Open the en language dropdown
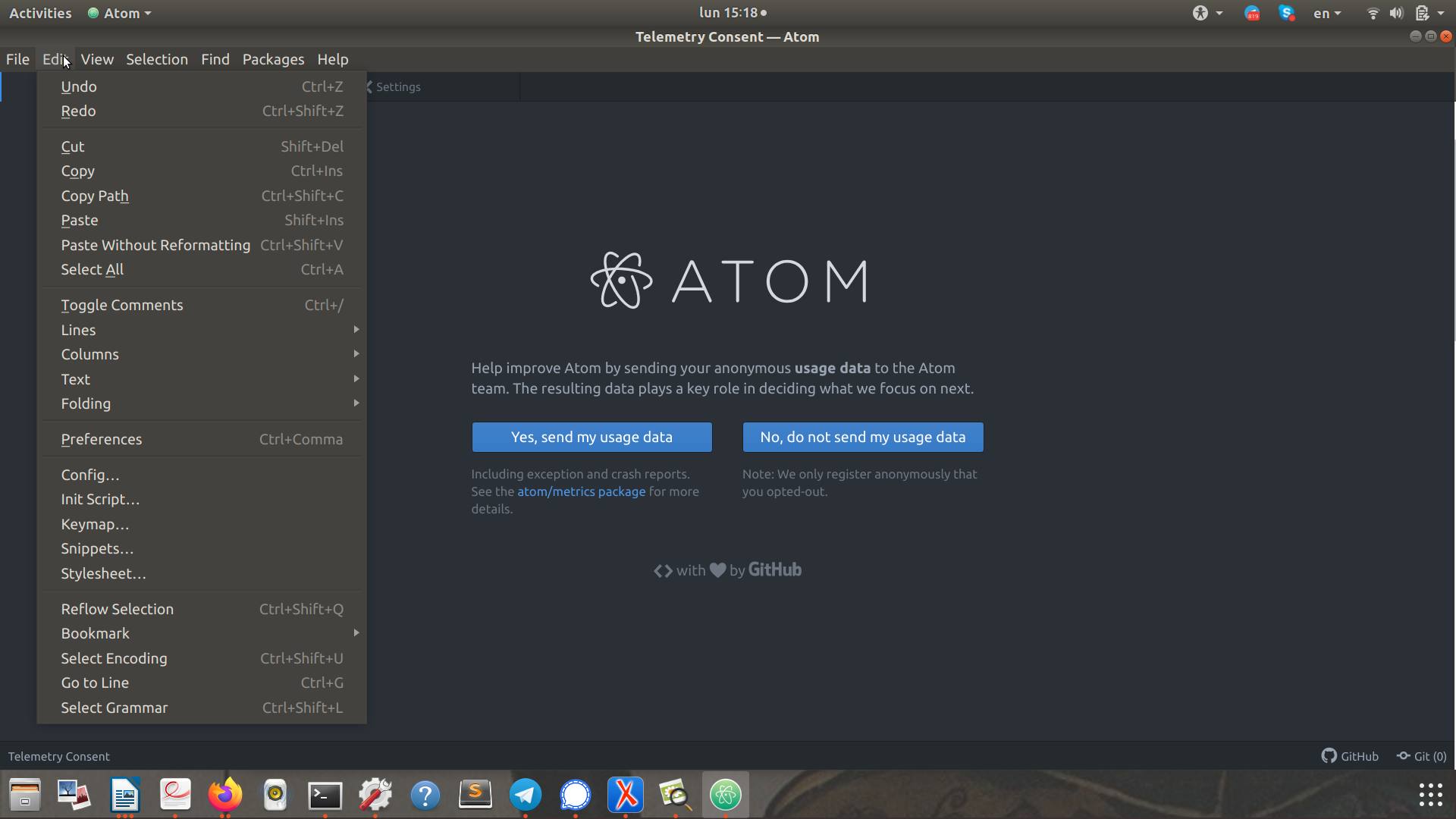 point(1327,13)
